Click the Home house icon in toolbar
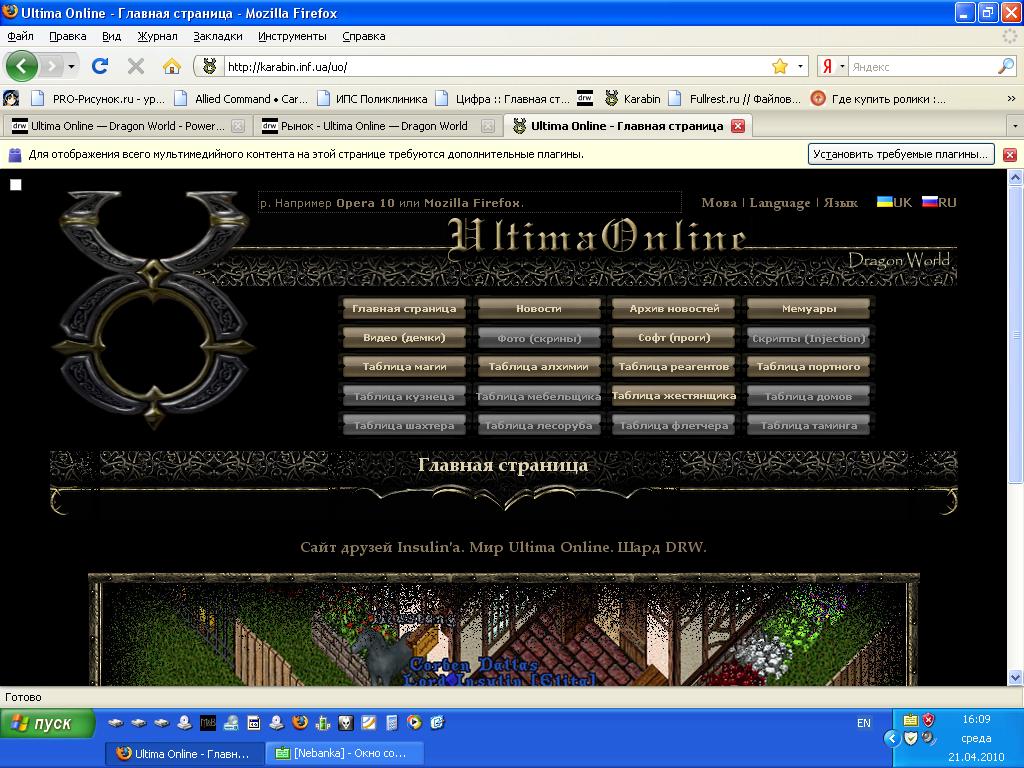 coord(172,66)
